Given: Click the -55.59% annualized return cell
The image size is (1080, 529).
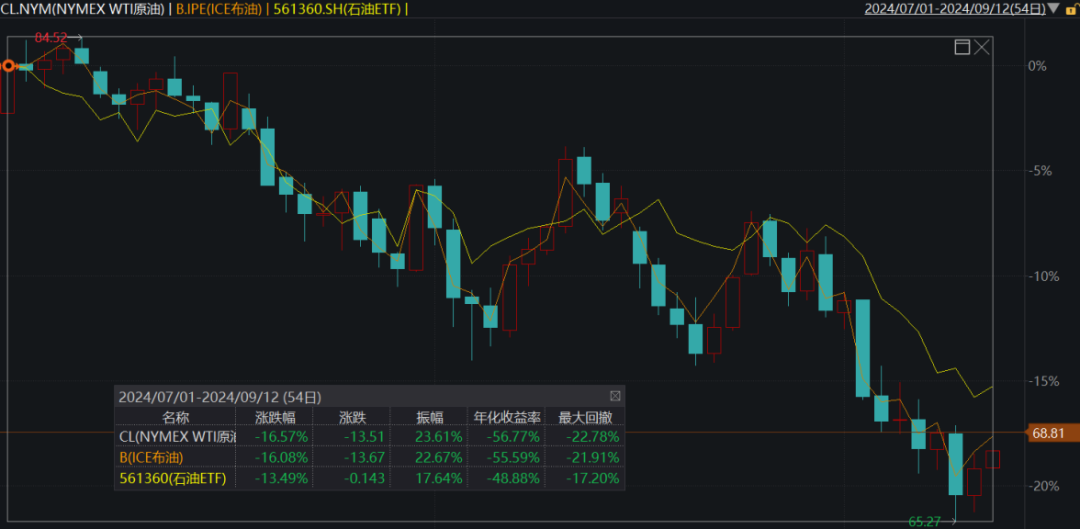Looking at the screenshot, I should pos(515,457).
